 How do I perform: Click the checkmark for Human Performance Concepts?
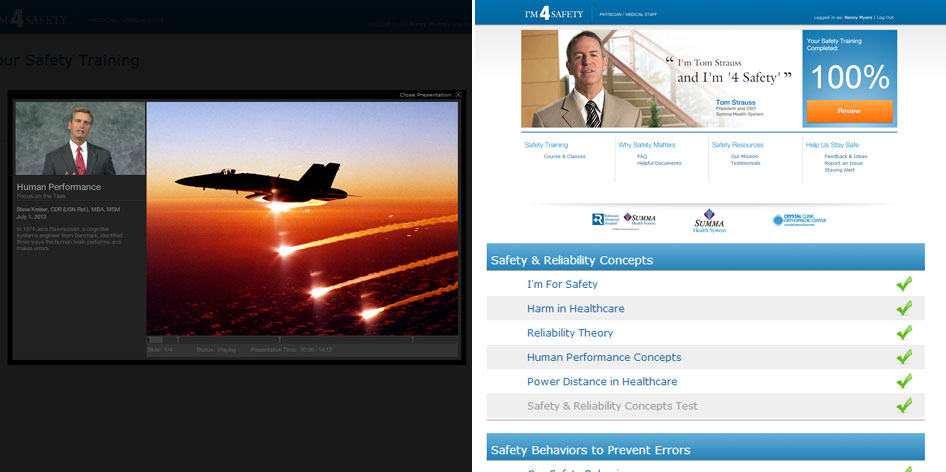click(x=904, y=357)
